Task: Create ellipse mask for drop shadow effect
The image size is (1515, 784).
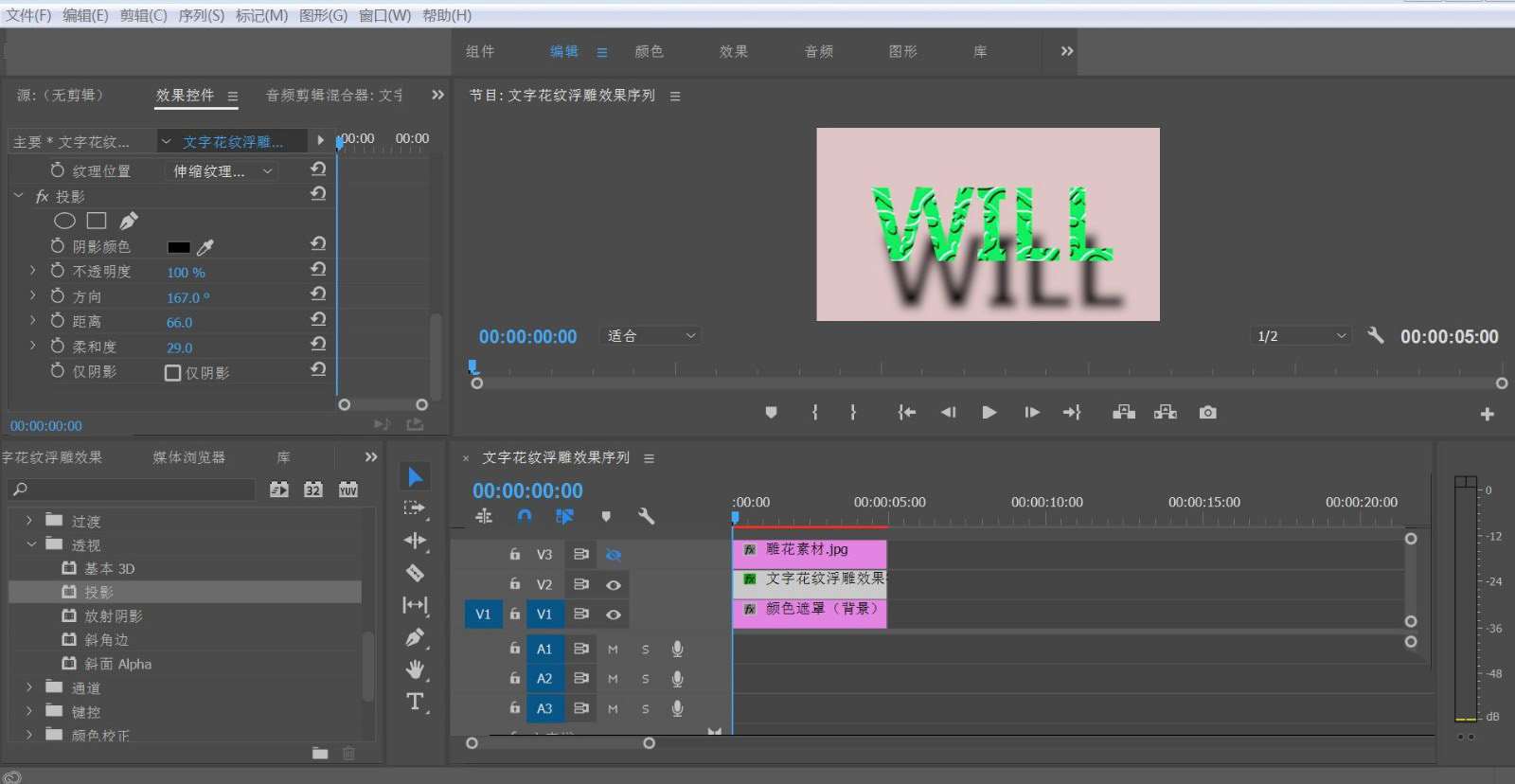Action: pos(64,221)
